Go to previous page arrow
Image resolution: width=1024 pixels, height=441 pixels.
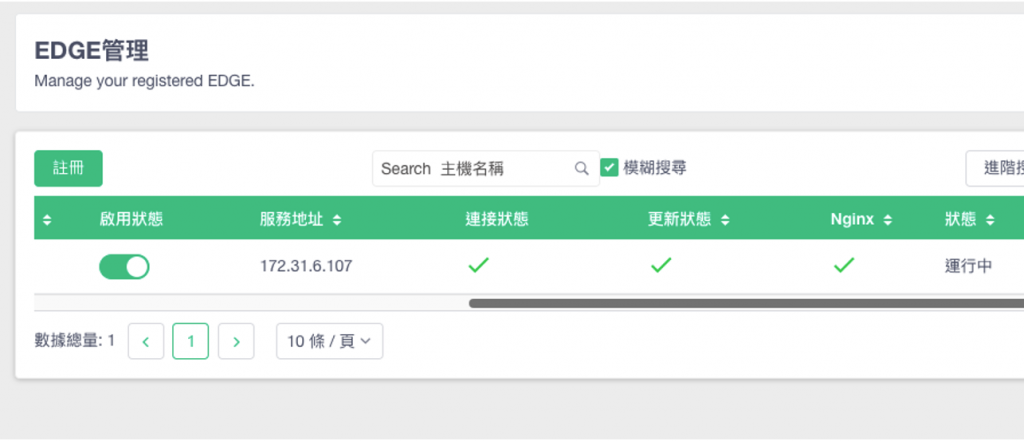[146, 341]
